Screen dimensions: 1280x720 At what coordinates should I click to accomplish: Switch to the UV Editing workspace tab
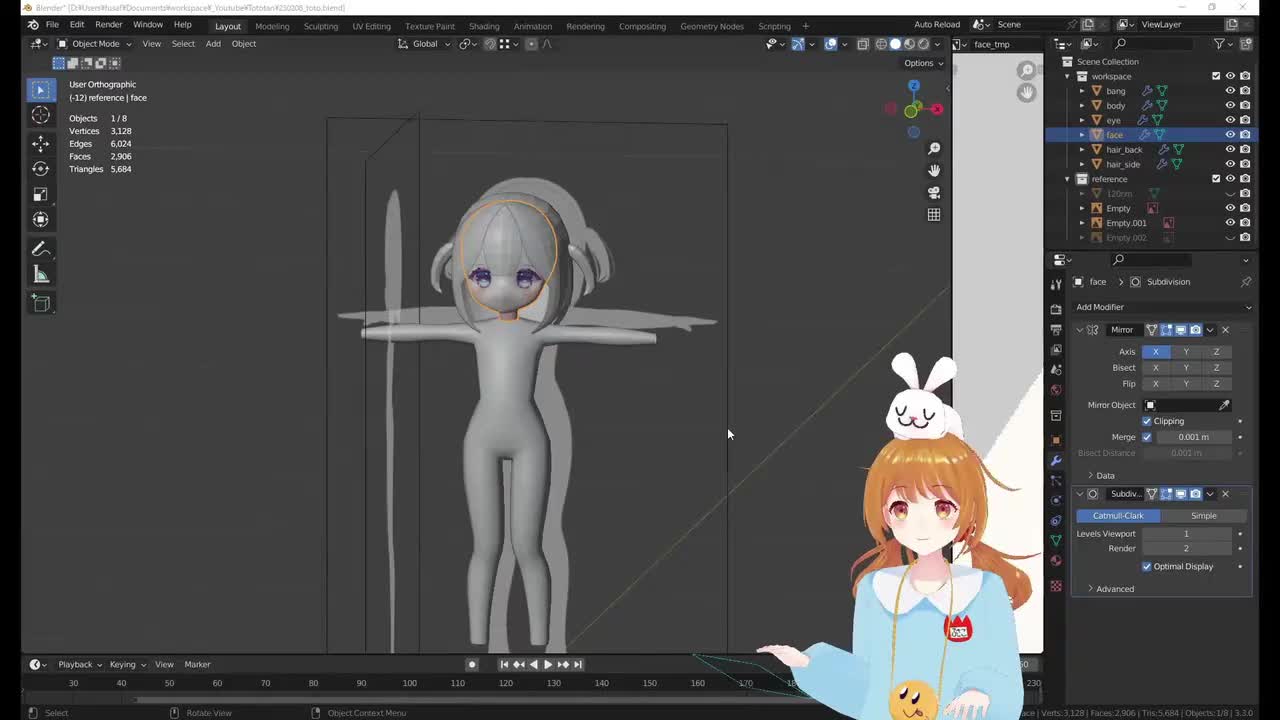(371, 26)
